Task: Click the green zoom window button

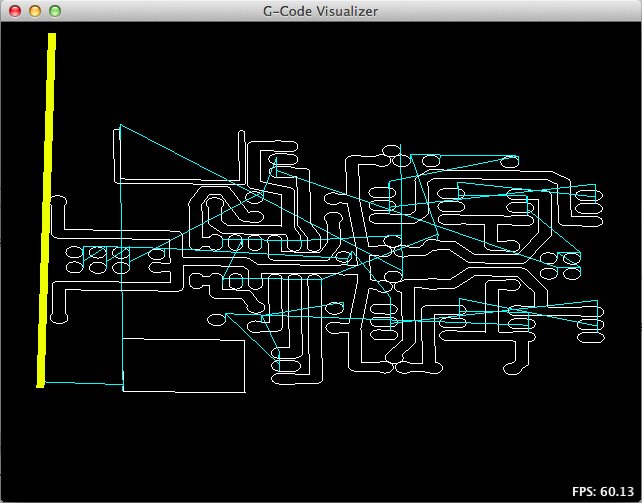Action: 55,11
